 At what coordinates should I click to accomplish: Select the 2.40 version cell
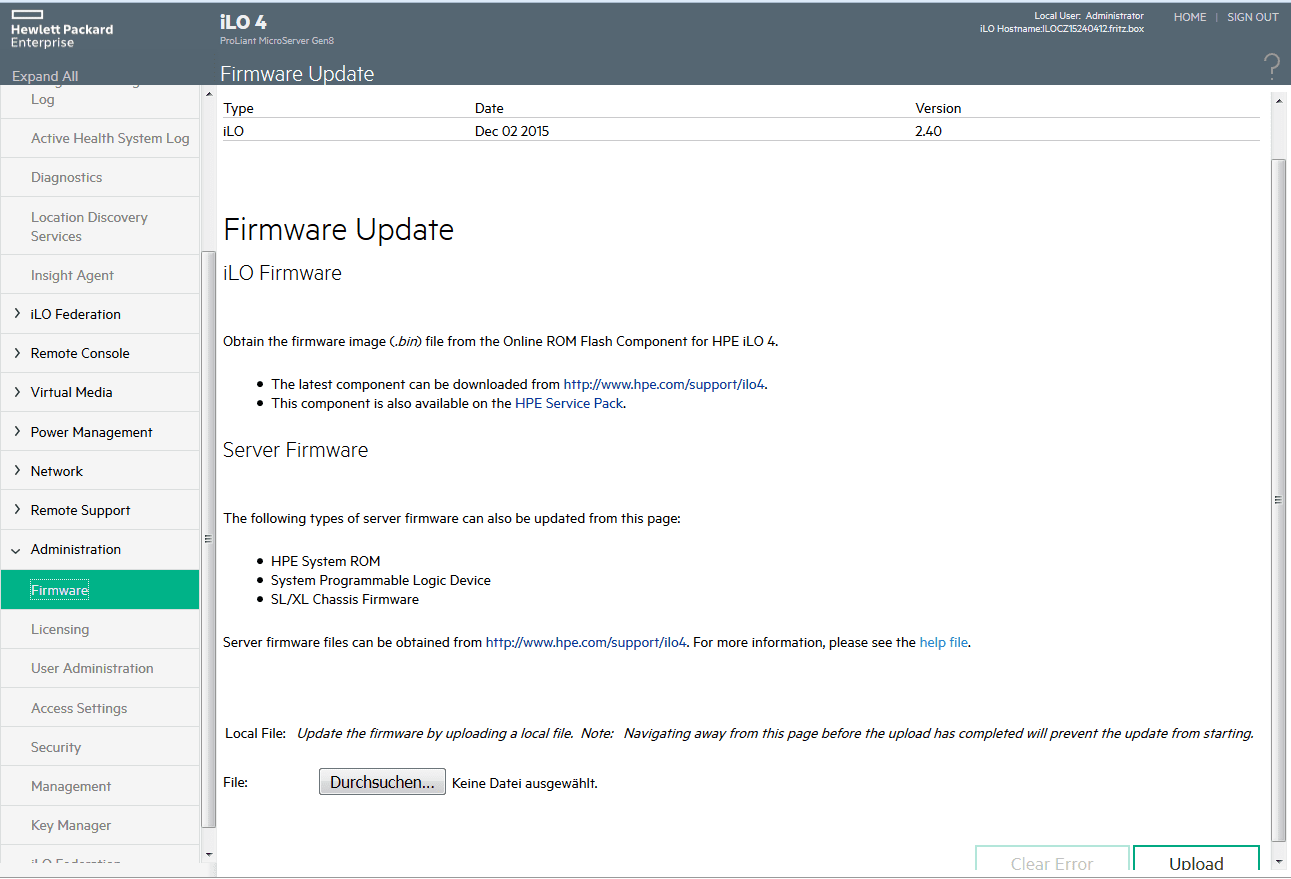(928, 131)
